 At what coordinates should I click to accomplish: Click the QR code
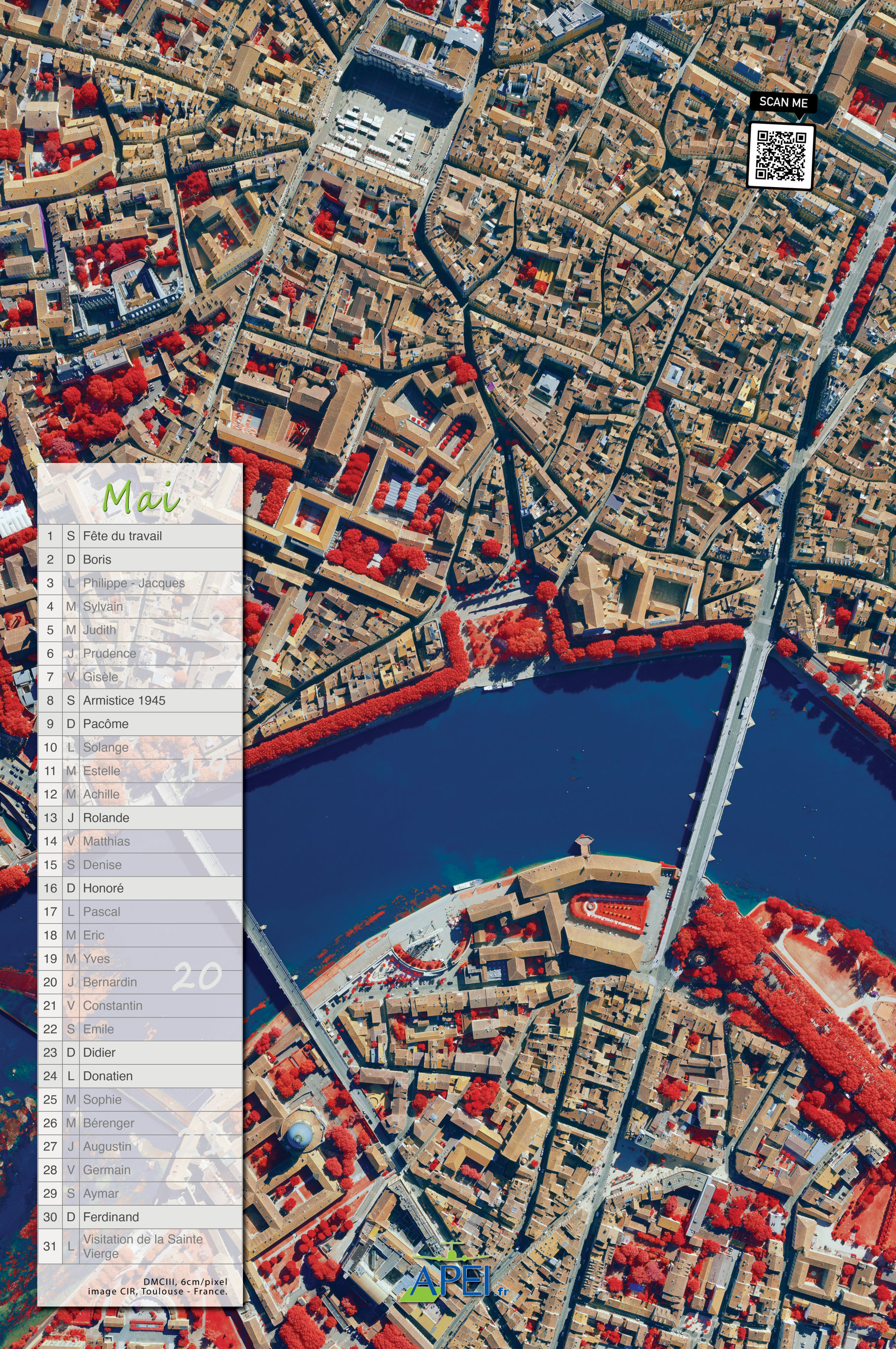[x=781, y=155]
